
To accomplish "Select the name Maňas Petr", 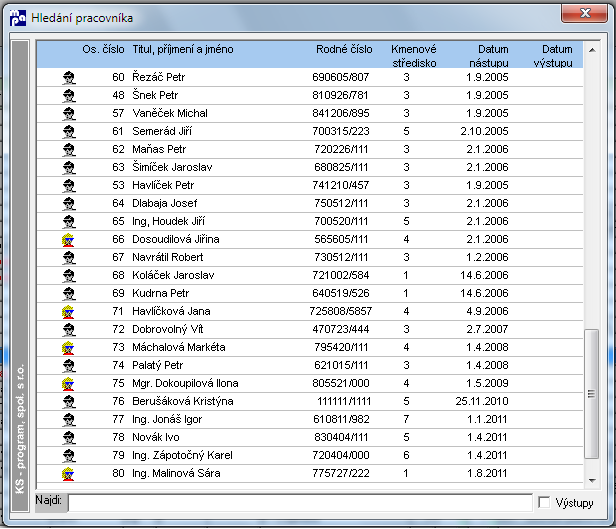I will 159,150.
